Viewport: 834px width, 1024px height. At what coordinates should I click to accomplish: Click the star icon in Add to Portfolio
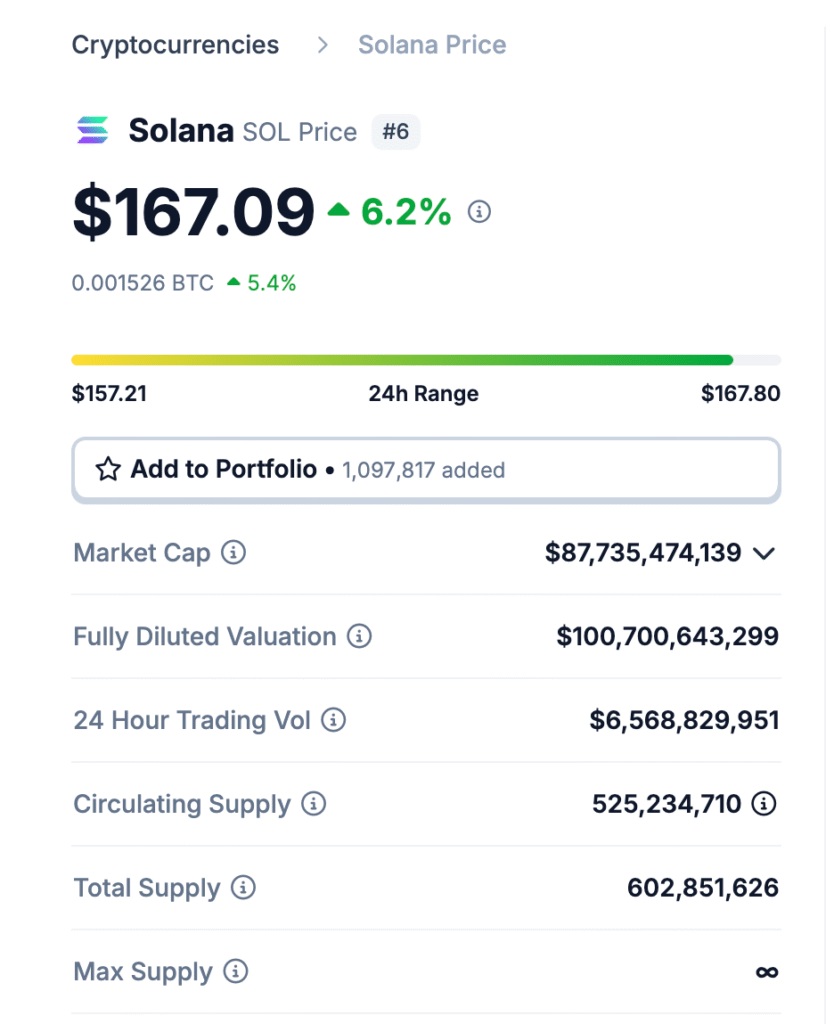pos(108,470)
